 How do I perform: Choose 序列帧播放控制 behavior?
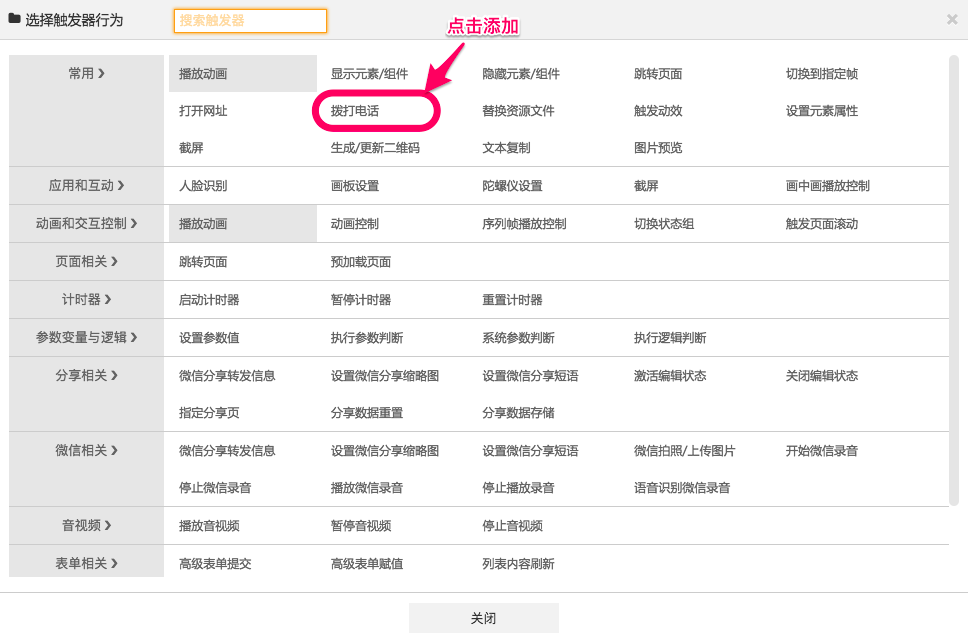click(524, 224)
